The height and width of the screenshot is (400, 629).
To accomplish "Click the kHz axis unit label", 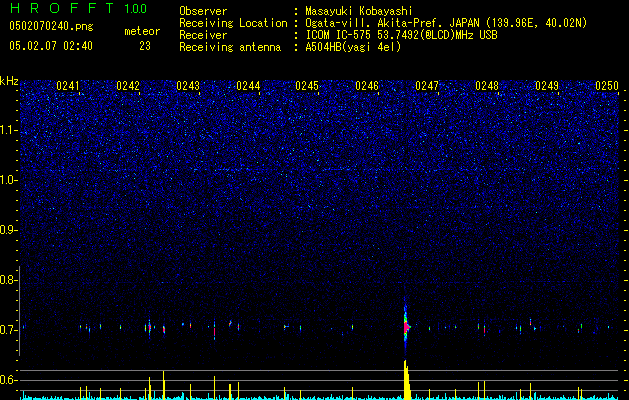I will [x=9, y=81].
